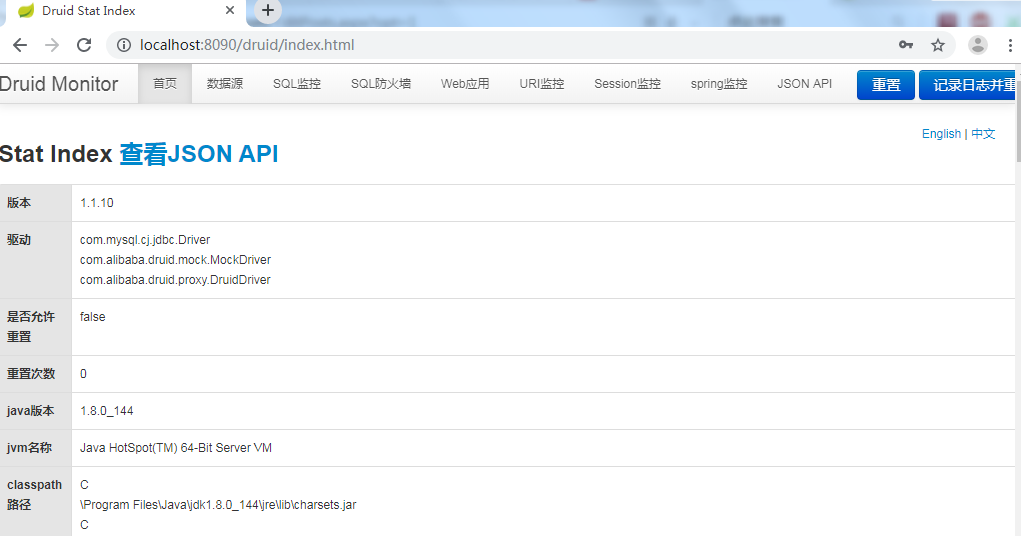The height and width of the screenshot is (536, 1021).
Task: Click the 重置次数 row label
Action: click(x=31, y=374)
